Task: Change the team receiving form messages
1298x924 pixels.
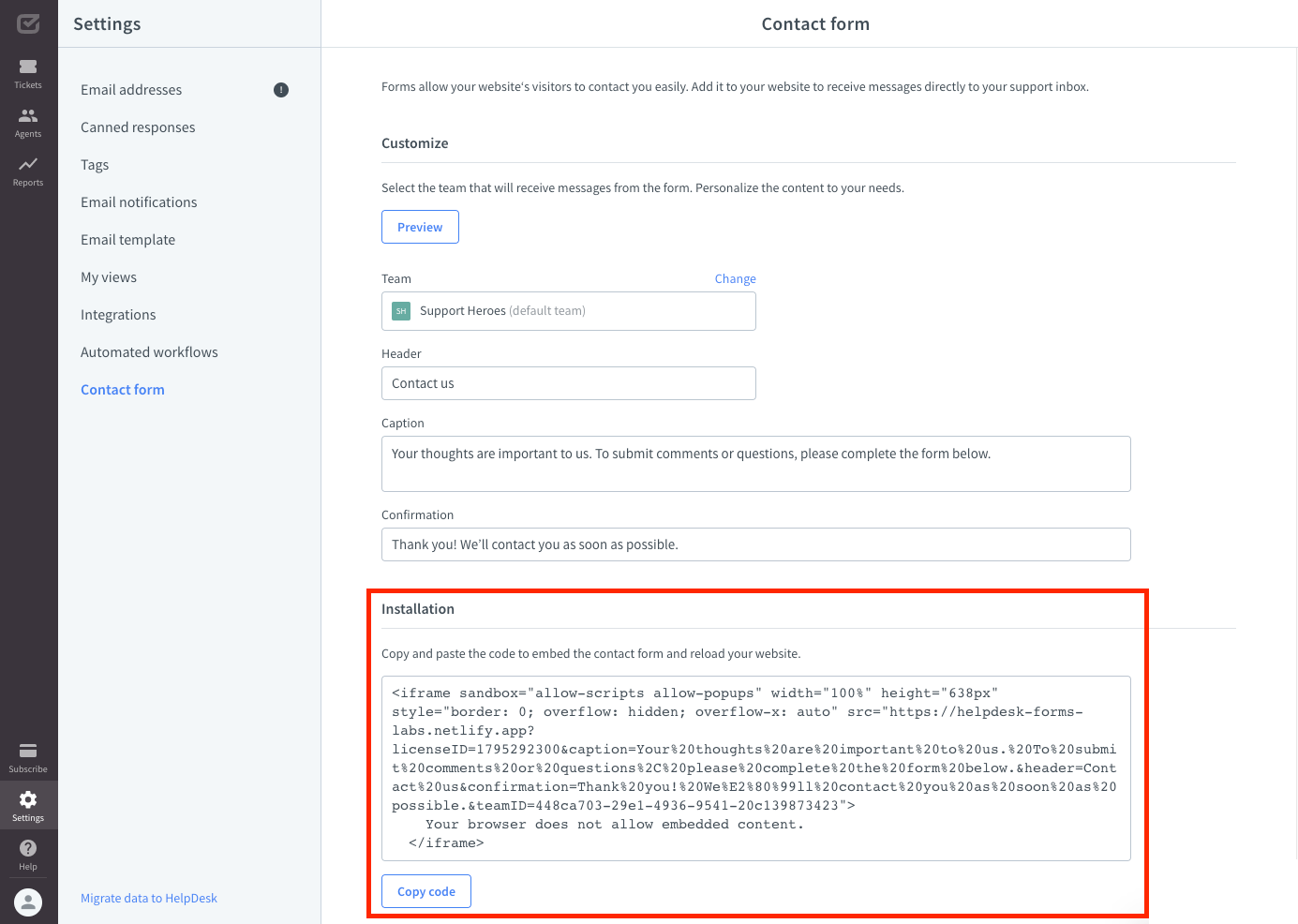Action: coord(735,278)
